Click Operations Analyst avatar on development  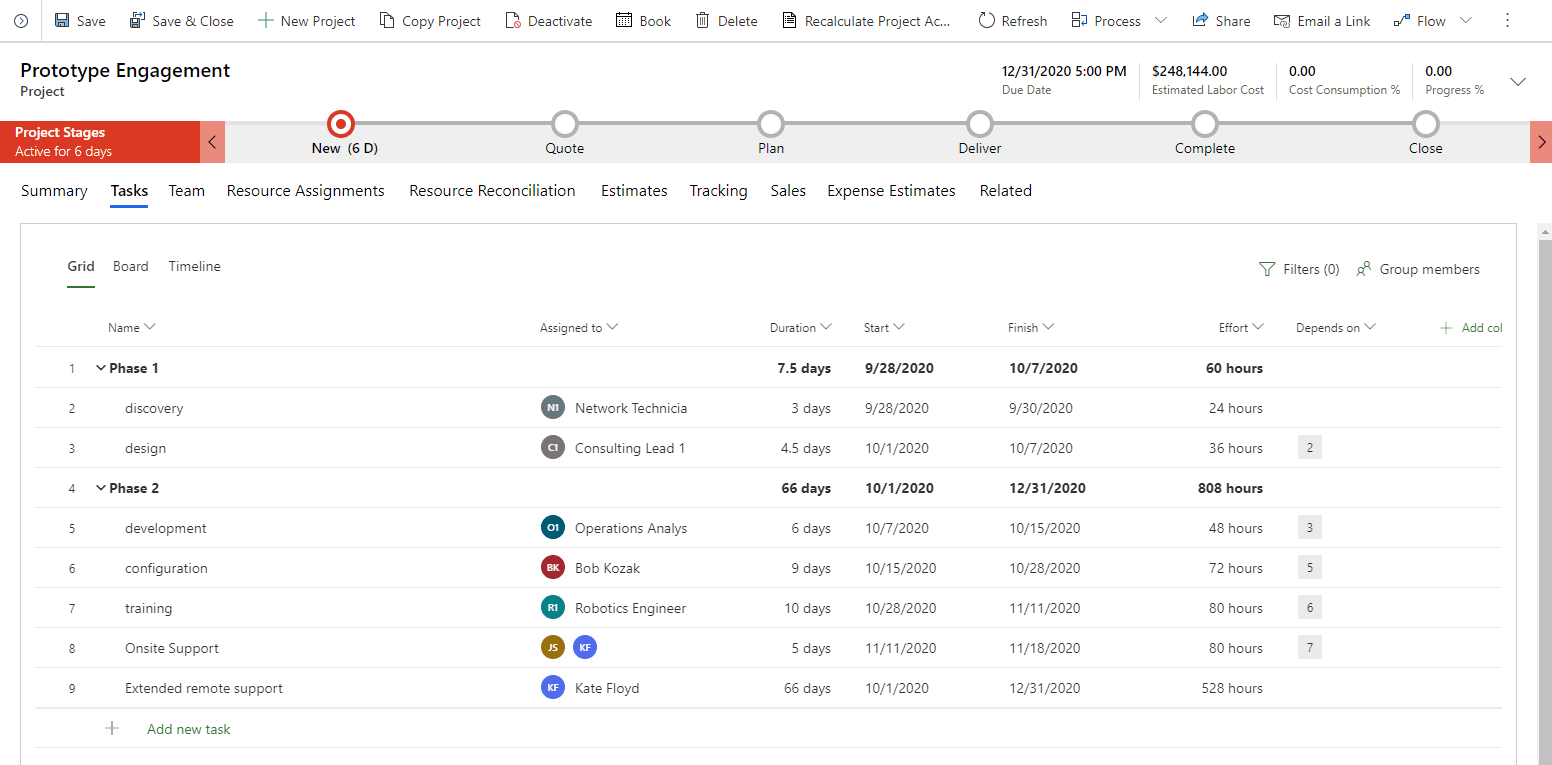tap(553, 528)
